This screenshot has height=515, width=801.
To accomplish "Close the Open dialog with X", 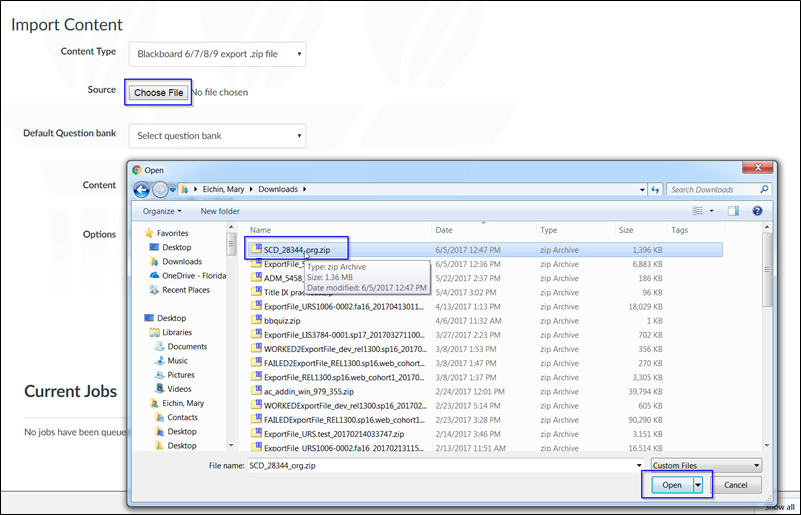I will [758, 168].
